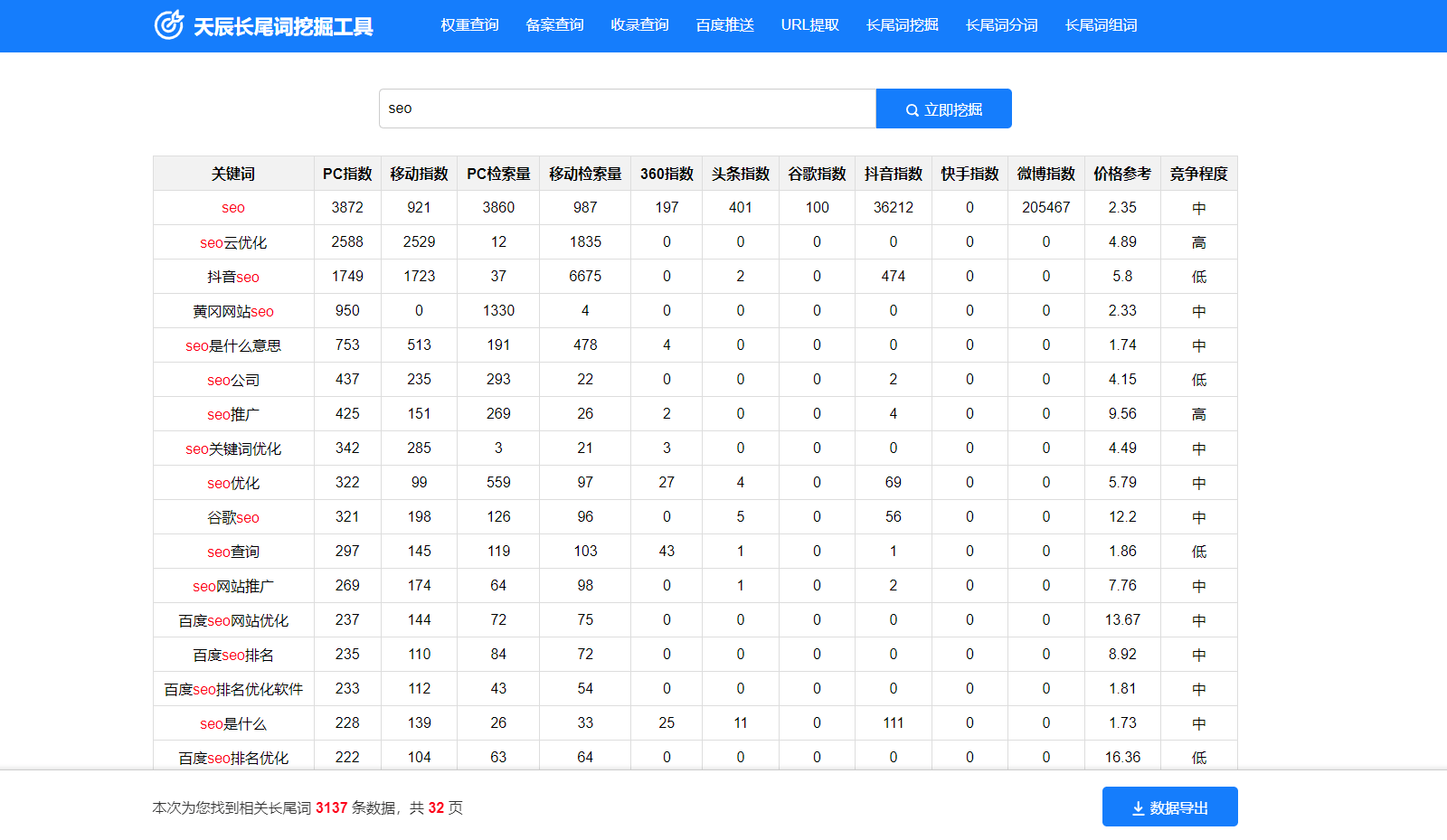
Task: Open 收录查询 nav item
Action: click(x=639, y=25)
